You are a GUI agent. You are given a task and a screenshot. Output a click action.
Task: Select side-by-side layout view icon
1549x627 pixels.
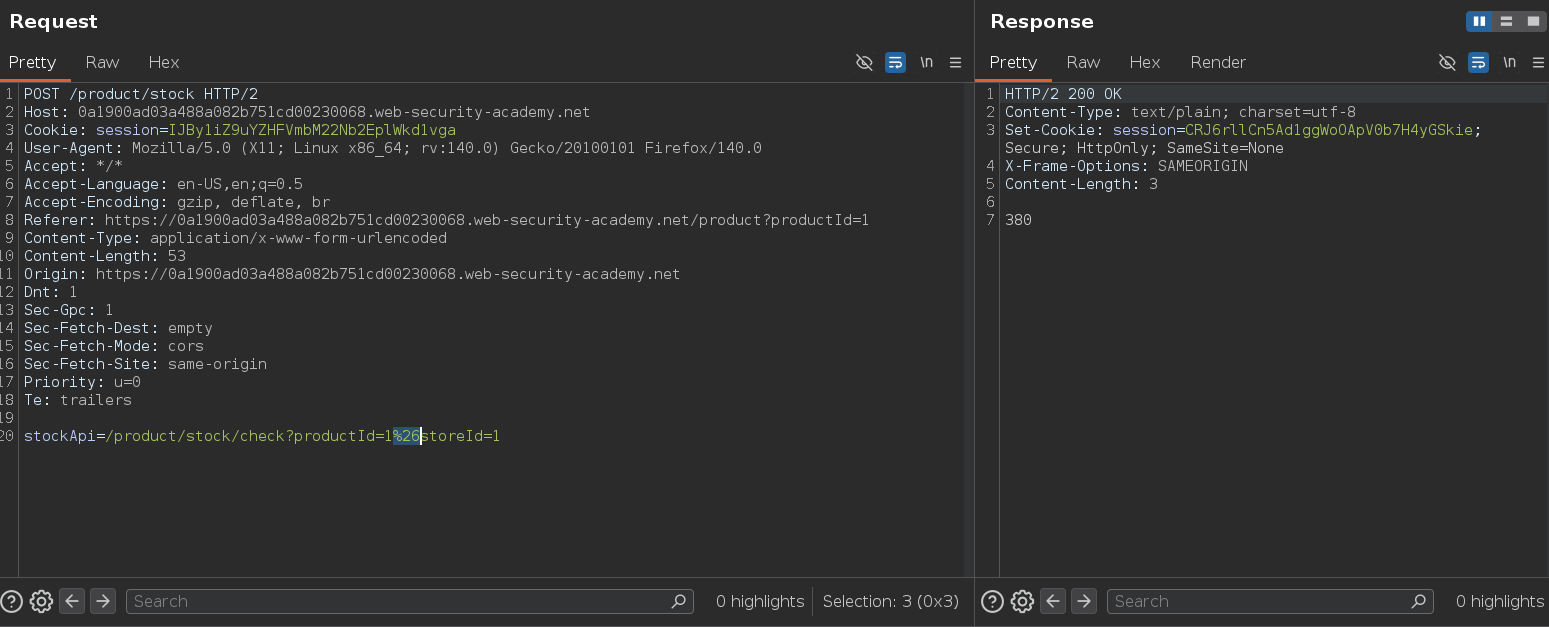pyautogui.click(x=1479, y=21)
